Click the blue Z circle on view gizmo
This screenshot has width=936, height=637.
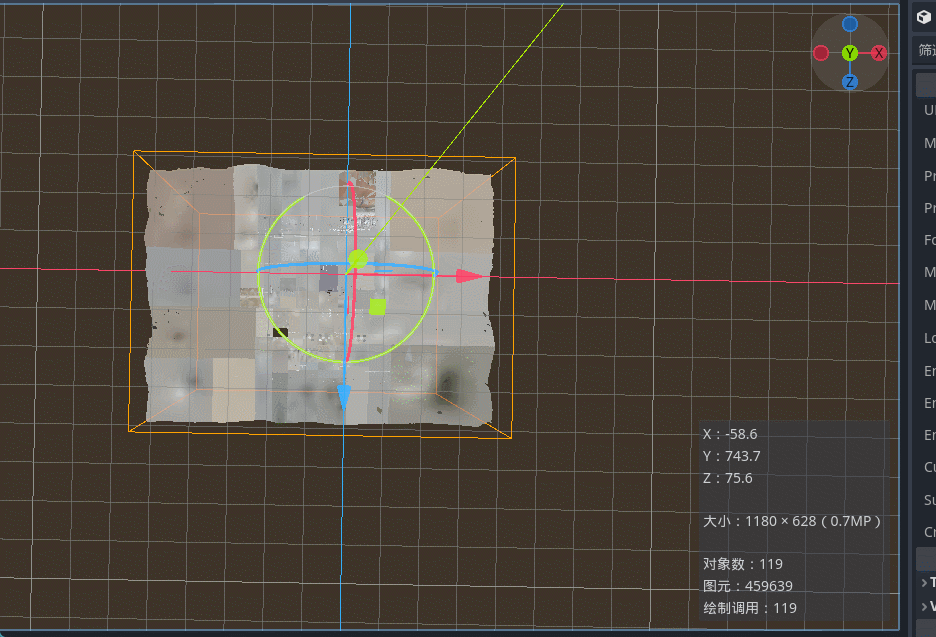coord(850,82)
